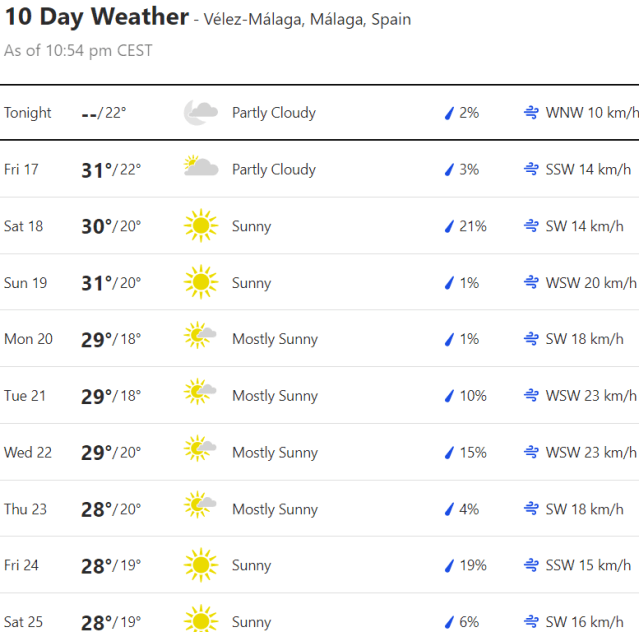
Task: Click Mon 20 mostly sunny icon
Action: point(200,339)
